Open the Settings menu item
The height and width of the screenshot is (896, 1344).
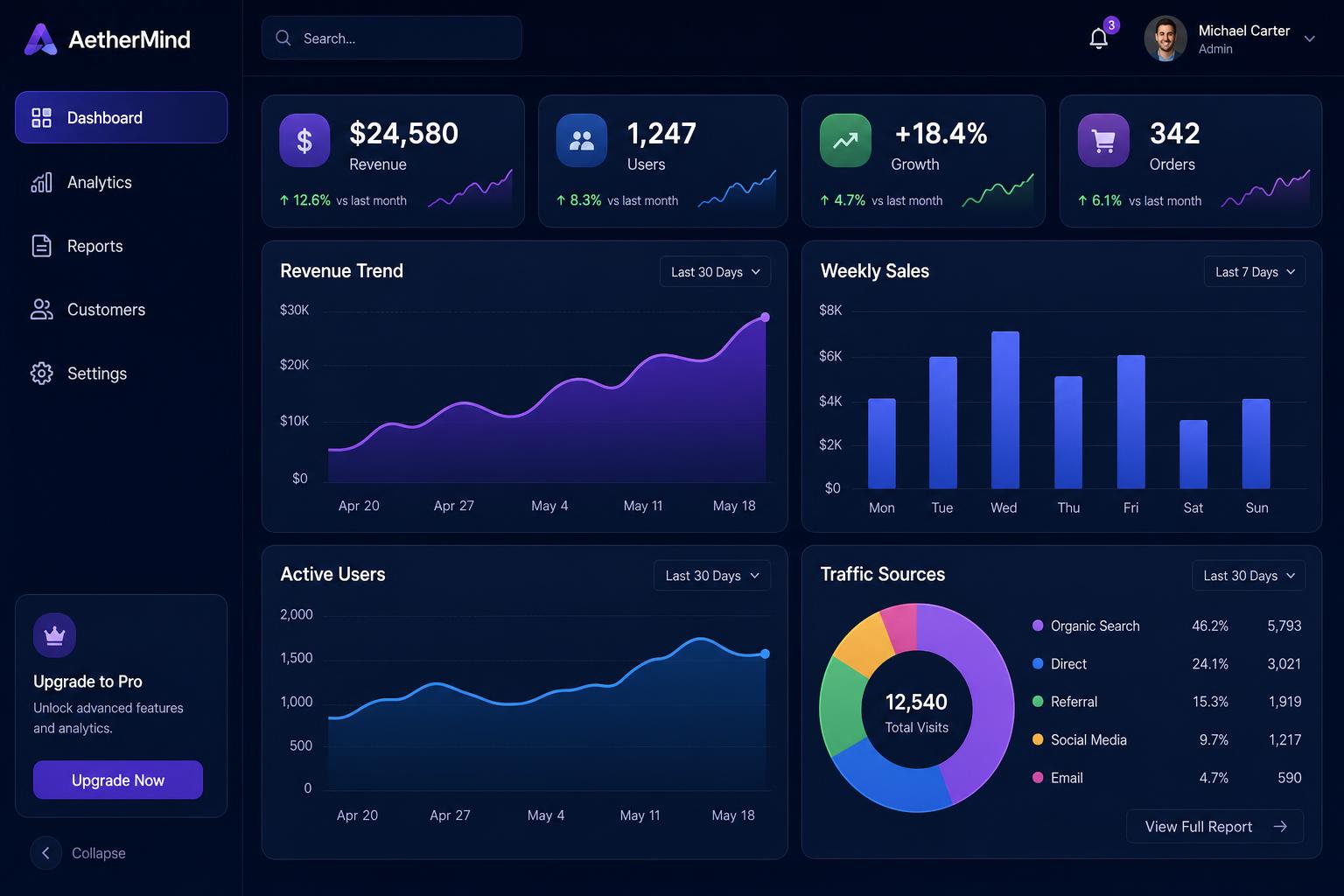121,374
